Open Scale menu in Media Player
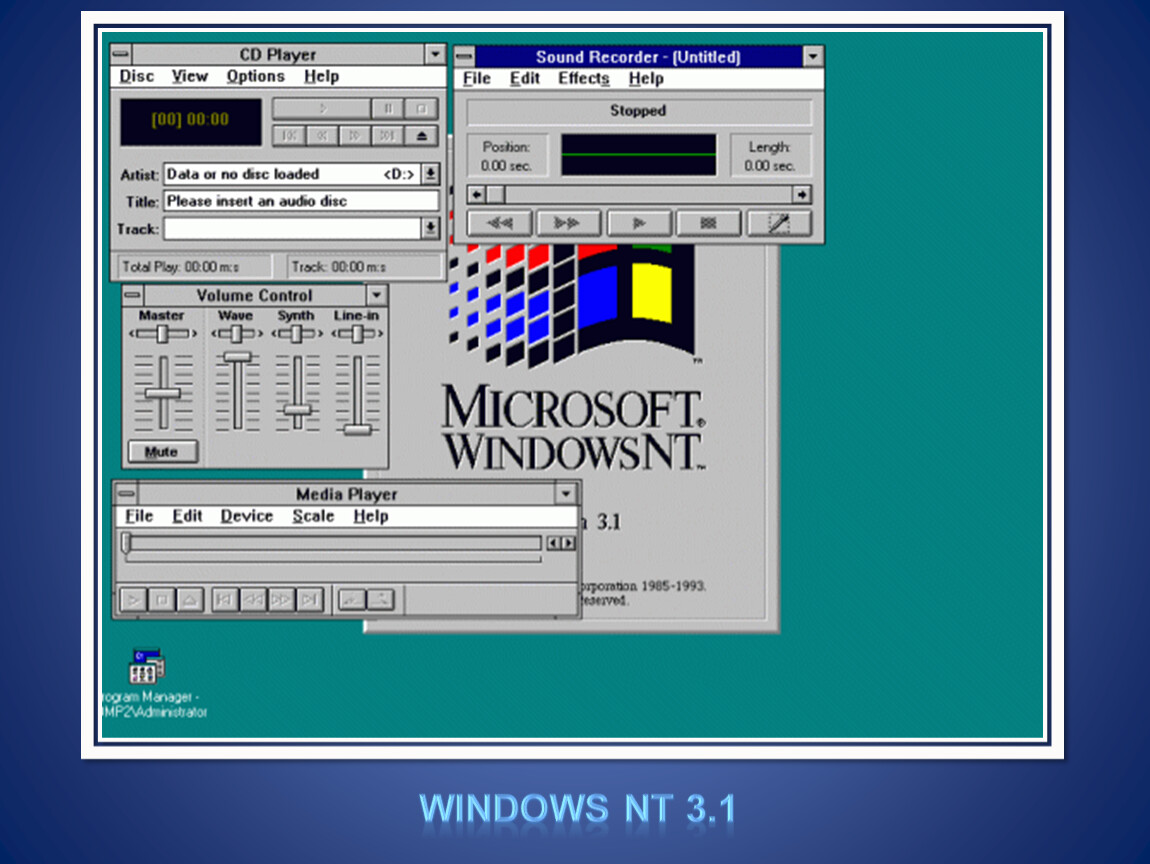The width and height of the screenshot is (1150, 864). [313, 516]
